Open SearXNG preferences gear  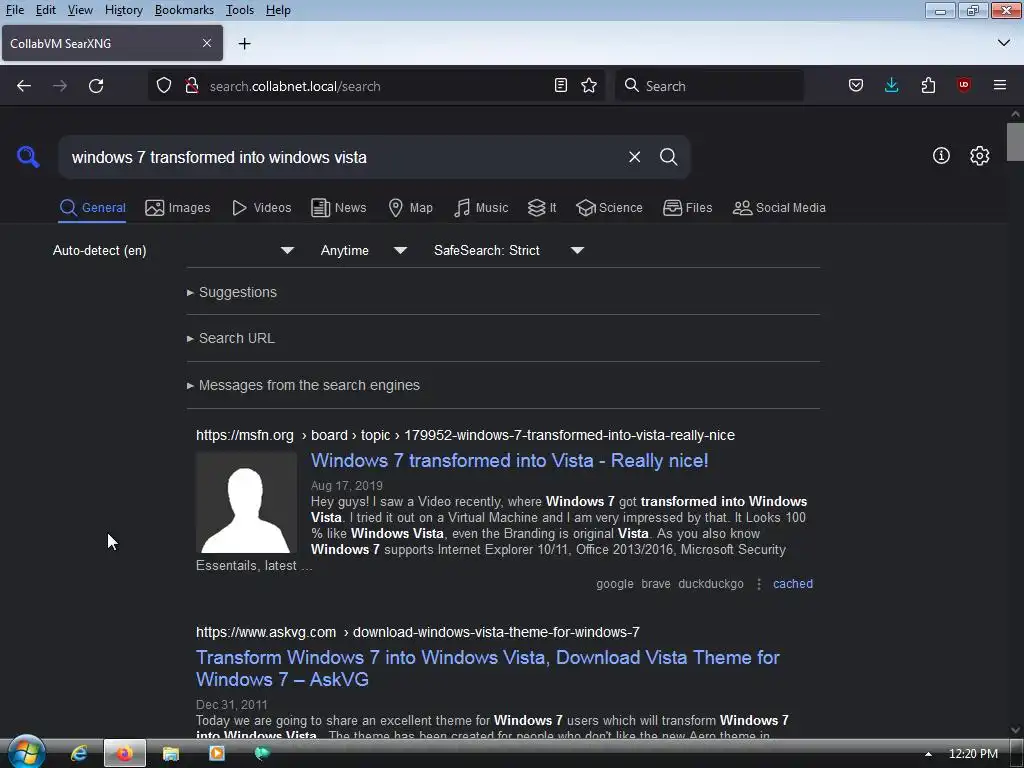tap(980, 155)
